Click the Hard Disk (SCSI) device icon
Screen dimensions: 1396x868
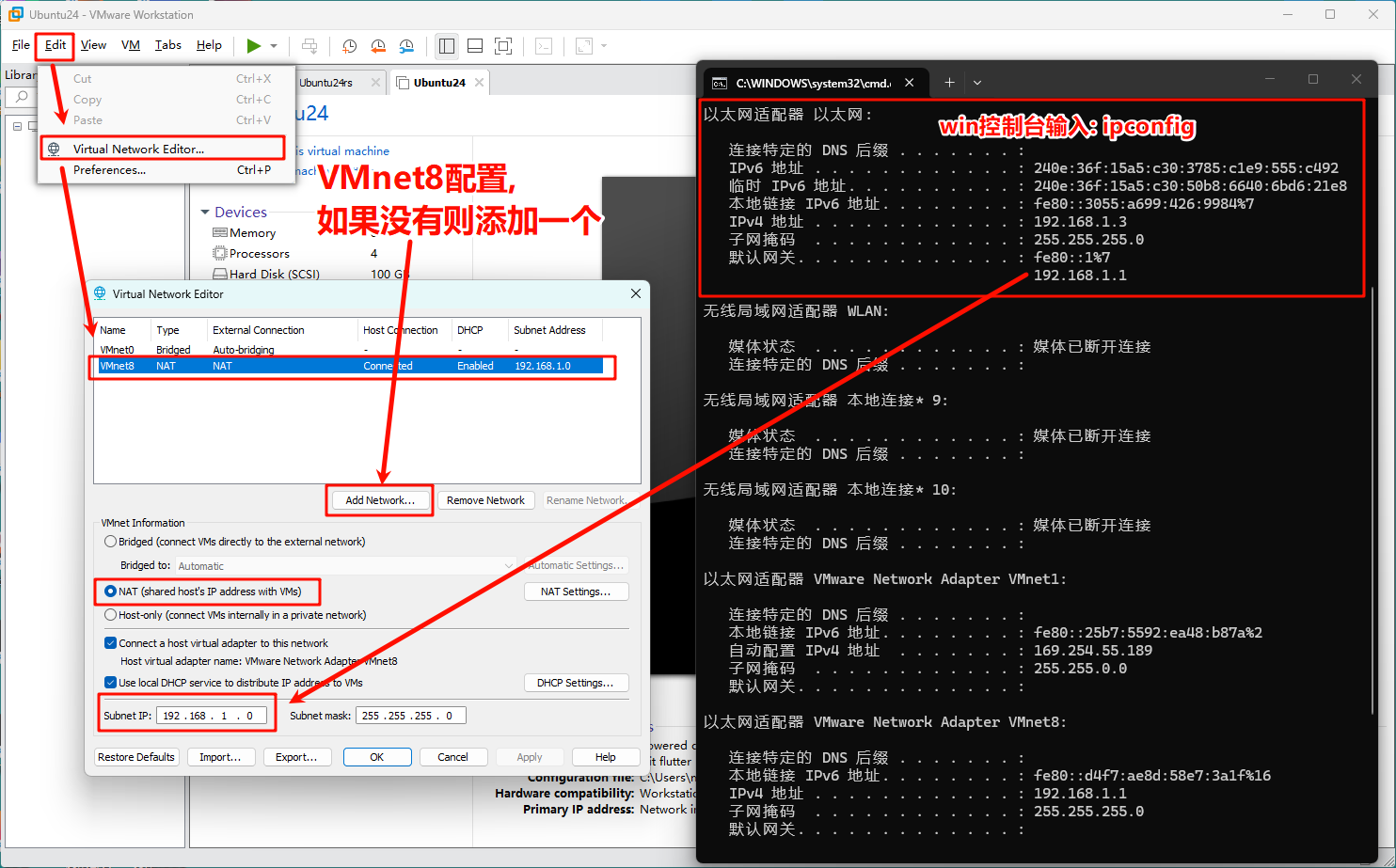(220, 274)
